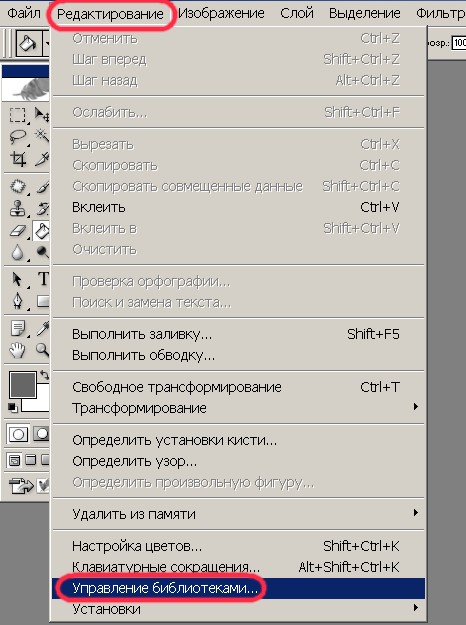The width and height of the screenshot is (466, 625).
Task: Switch to Standard mode editing
Action: (x=18, y=434)
